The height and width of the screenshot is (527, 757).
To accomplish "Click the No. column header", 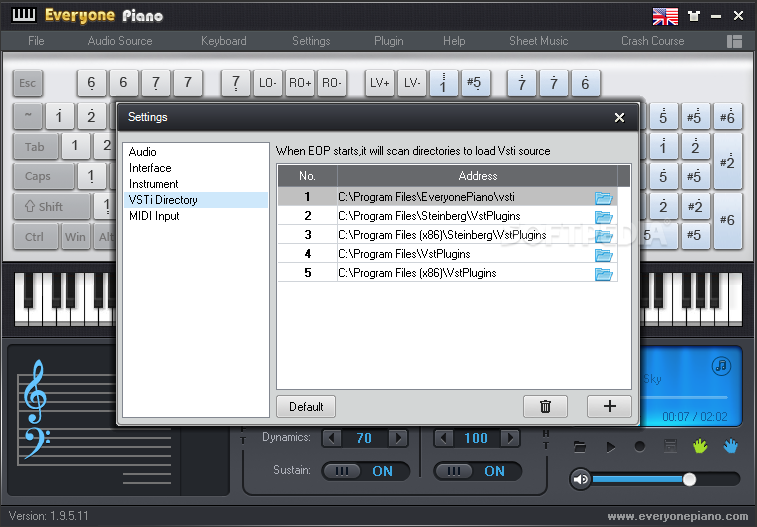I will 307,176.
